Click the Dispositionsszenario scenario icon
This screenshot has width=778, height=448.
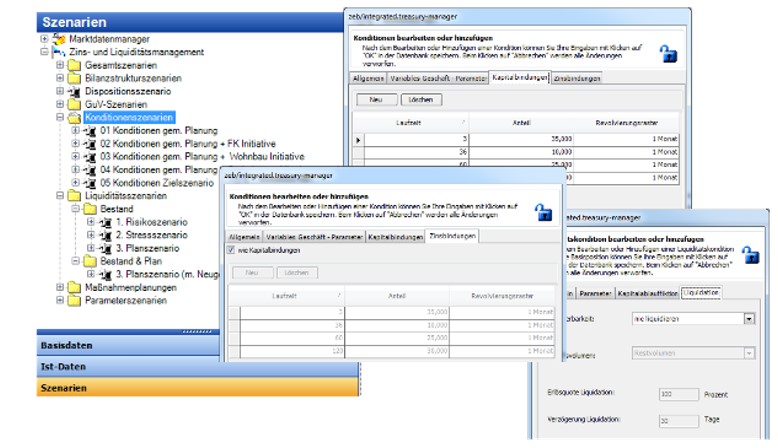pyautogui.click(x=74, y=91)
